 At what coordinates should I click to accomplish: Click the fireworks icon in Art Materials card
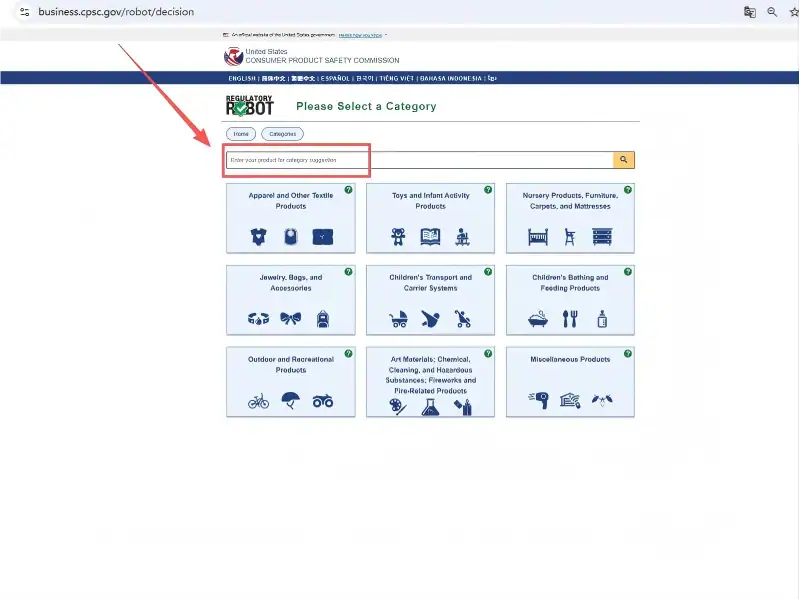(x=463, y=407)
